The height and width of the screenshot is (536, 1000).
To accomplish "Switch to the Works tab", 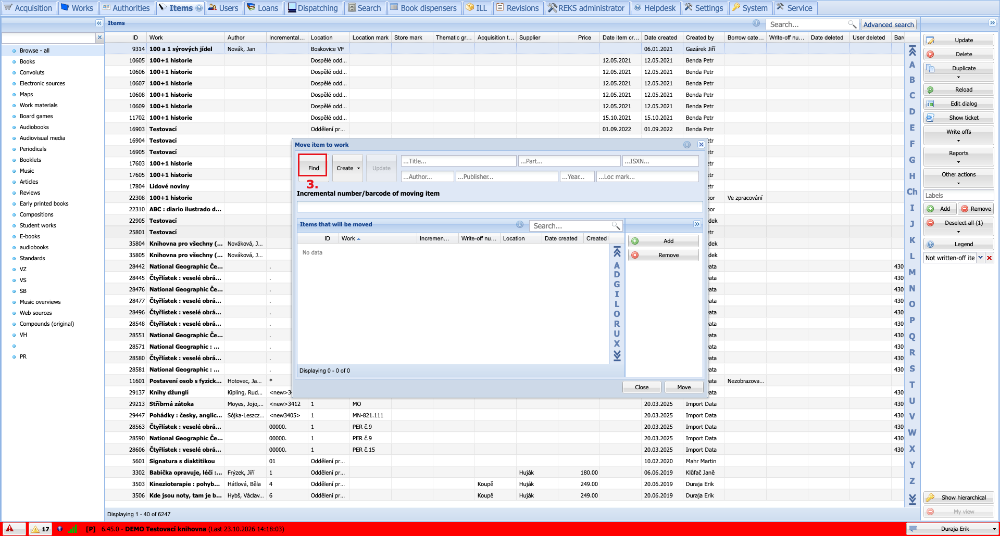I will (x=77, y=8).
